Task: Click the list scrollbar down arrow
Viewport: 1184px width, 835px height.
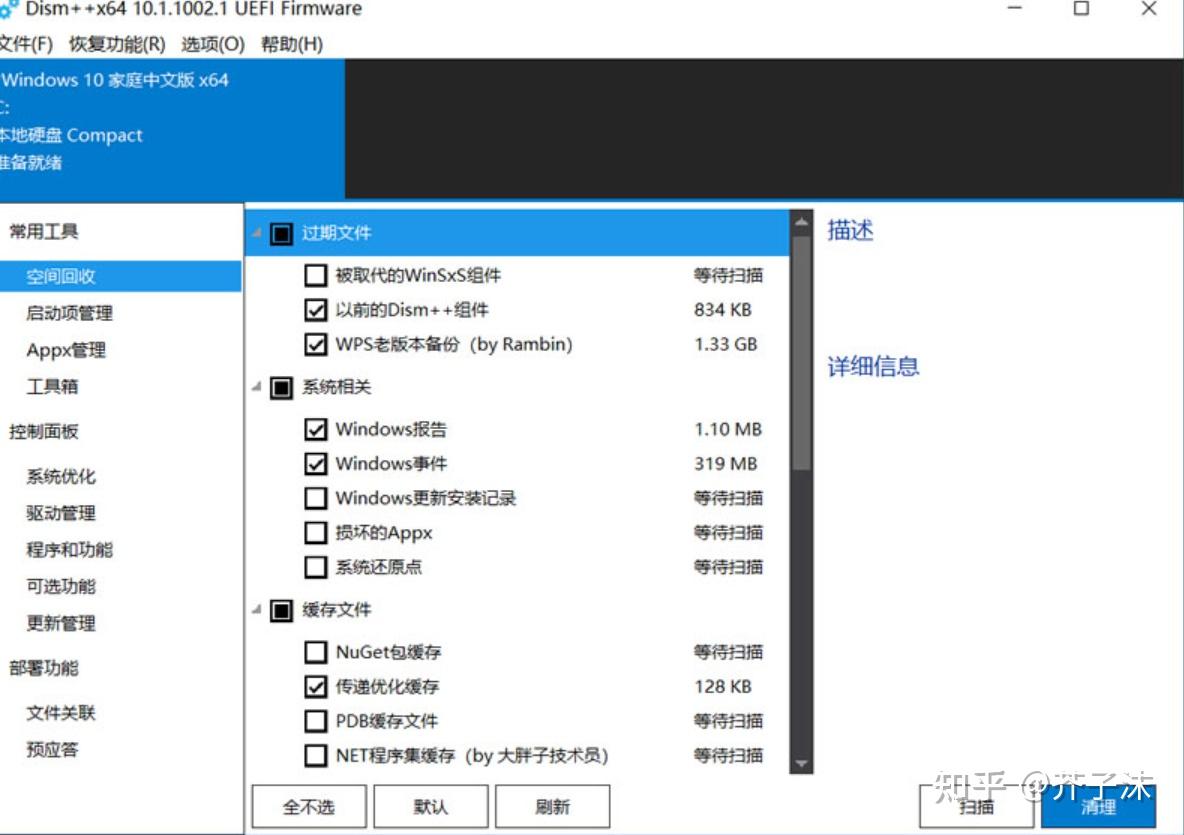Action: tap(801, 763)
